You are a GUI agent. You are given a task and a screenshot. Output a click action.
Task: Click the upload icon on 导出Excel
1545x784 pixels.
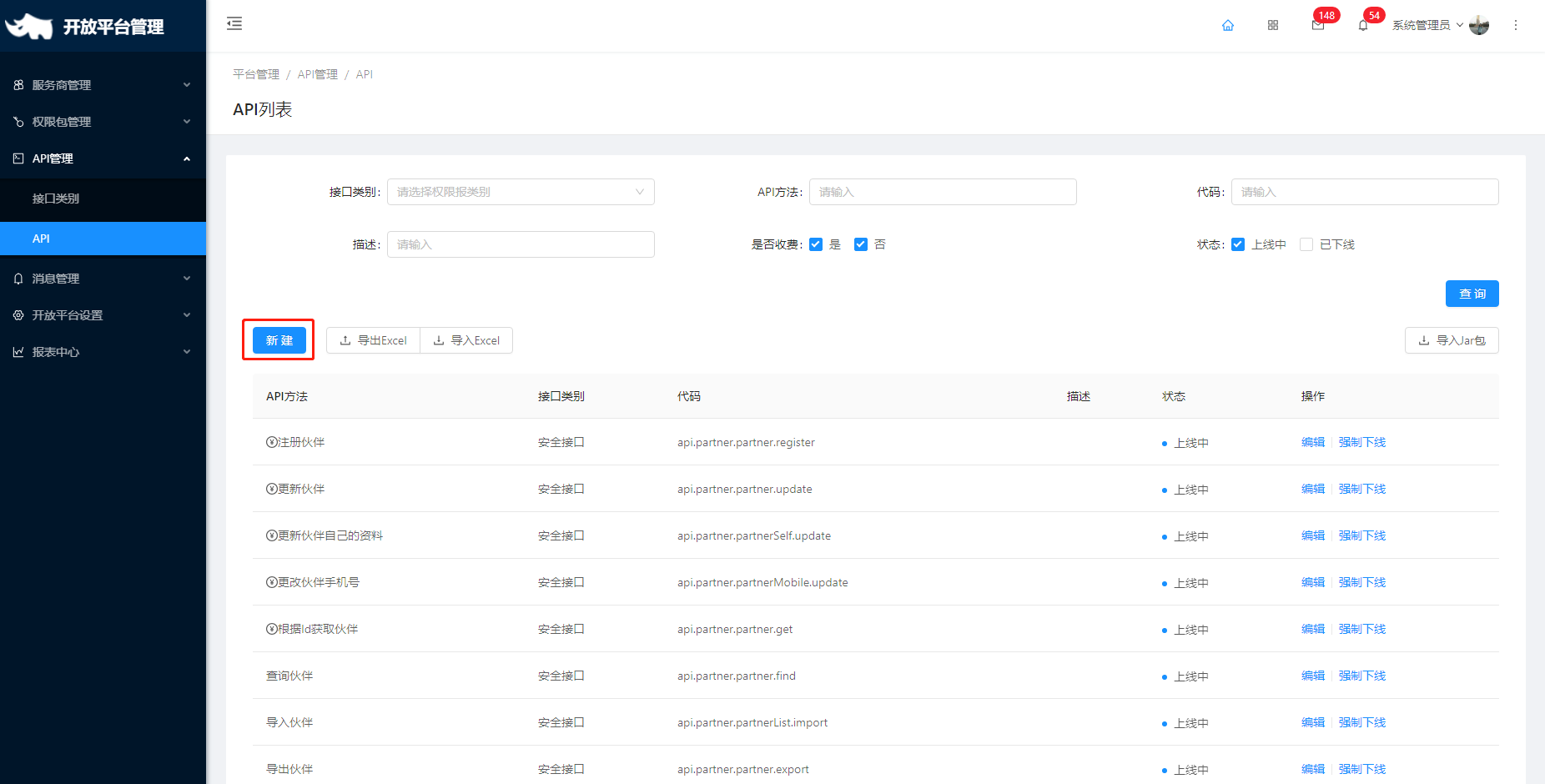pos(345,340)
